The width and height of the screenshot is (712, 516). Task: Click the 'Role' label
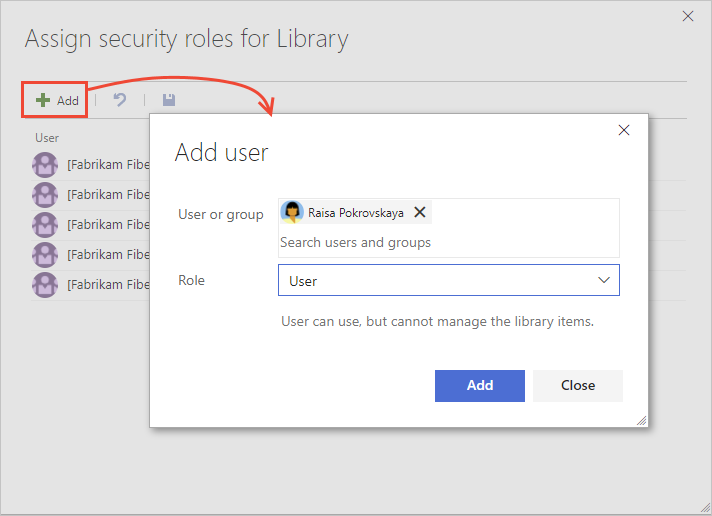pyautogui.click(x=191, y=280)
